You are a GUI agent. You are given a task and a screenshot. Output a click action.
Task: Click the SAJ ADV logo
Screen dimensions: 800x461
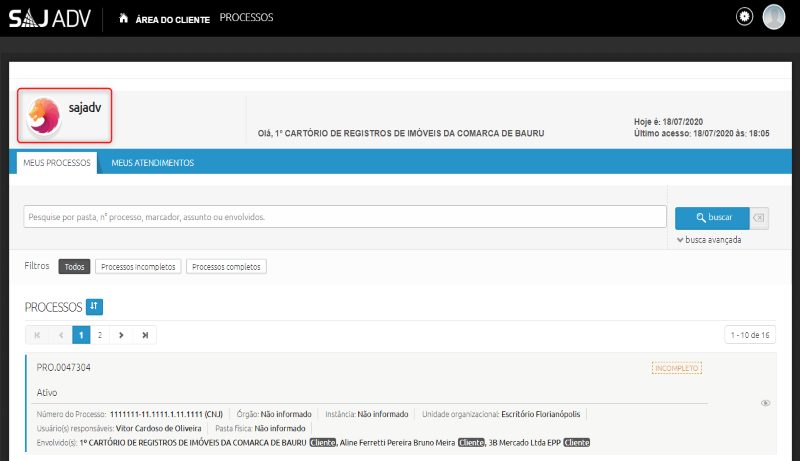pyautogui.click(x=50, y=18)
